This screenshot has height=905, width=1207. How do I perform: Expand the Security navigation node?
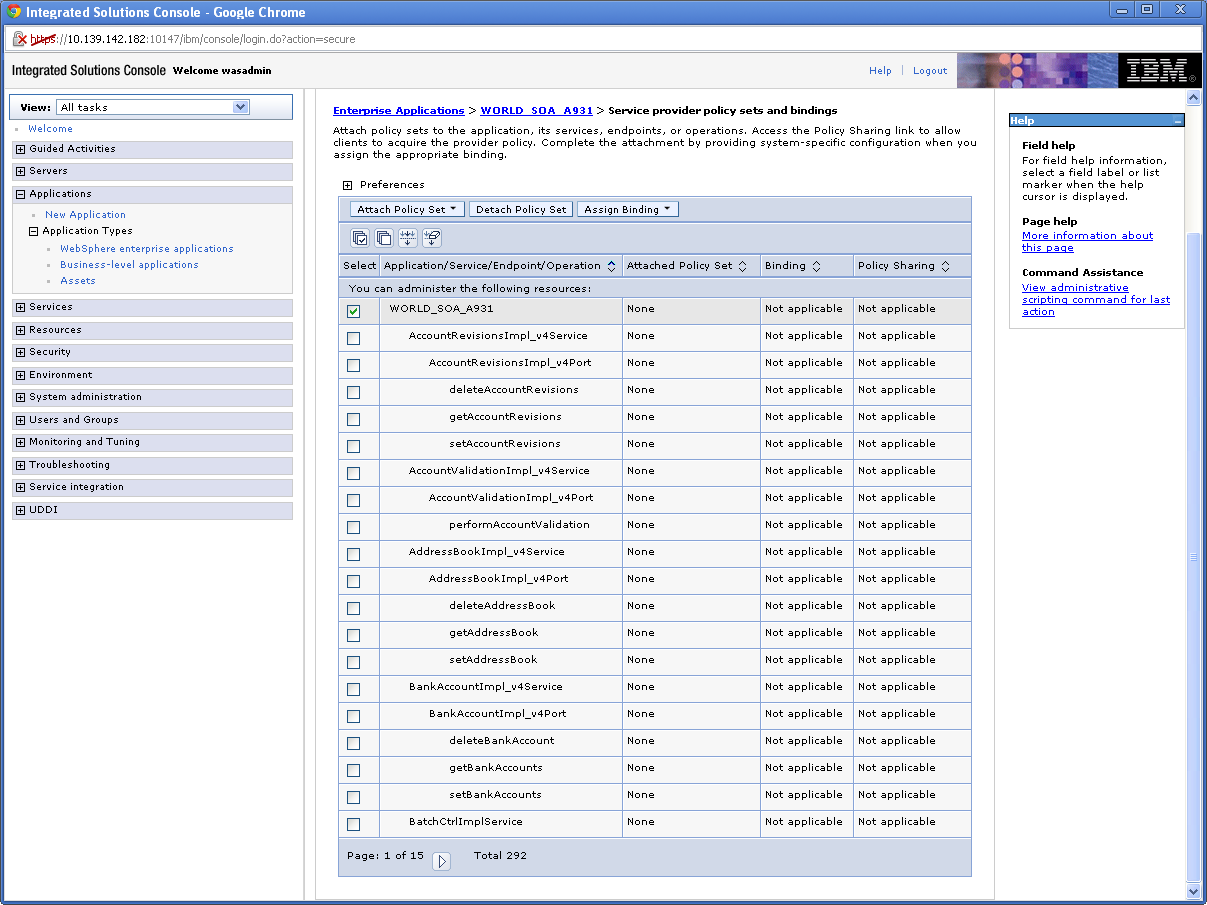21,352
